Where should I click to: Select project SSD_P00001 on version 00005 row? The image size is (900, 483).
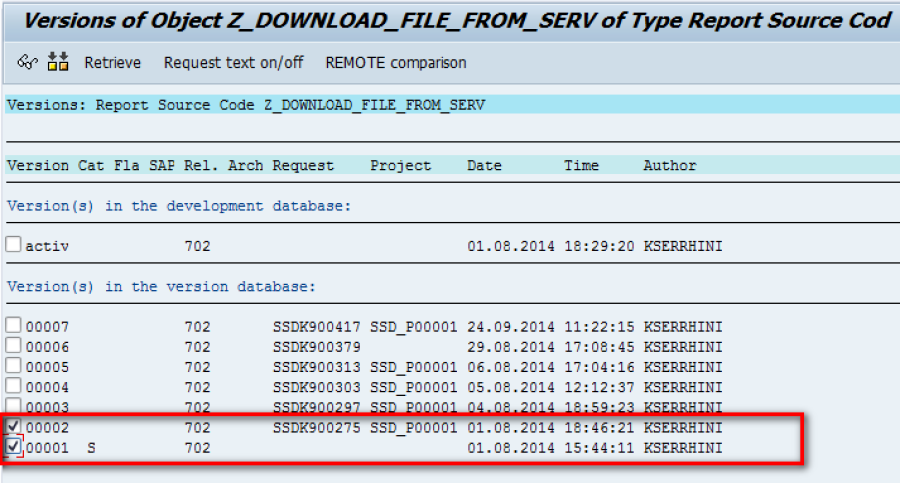pos(413,368)
